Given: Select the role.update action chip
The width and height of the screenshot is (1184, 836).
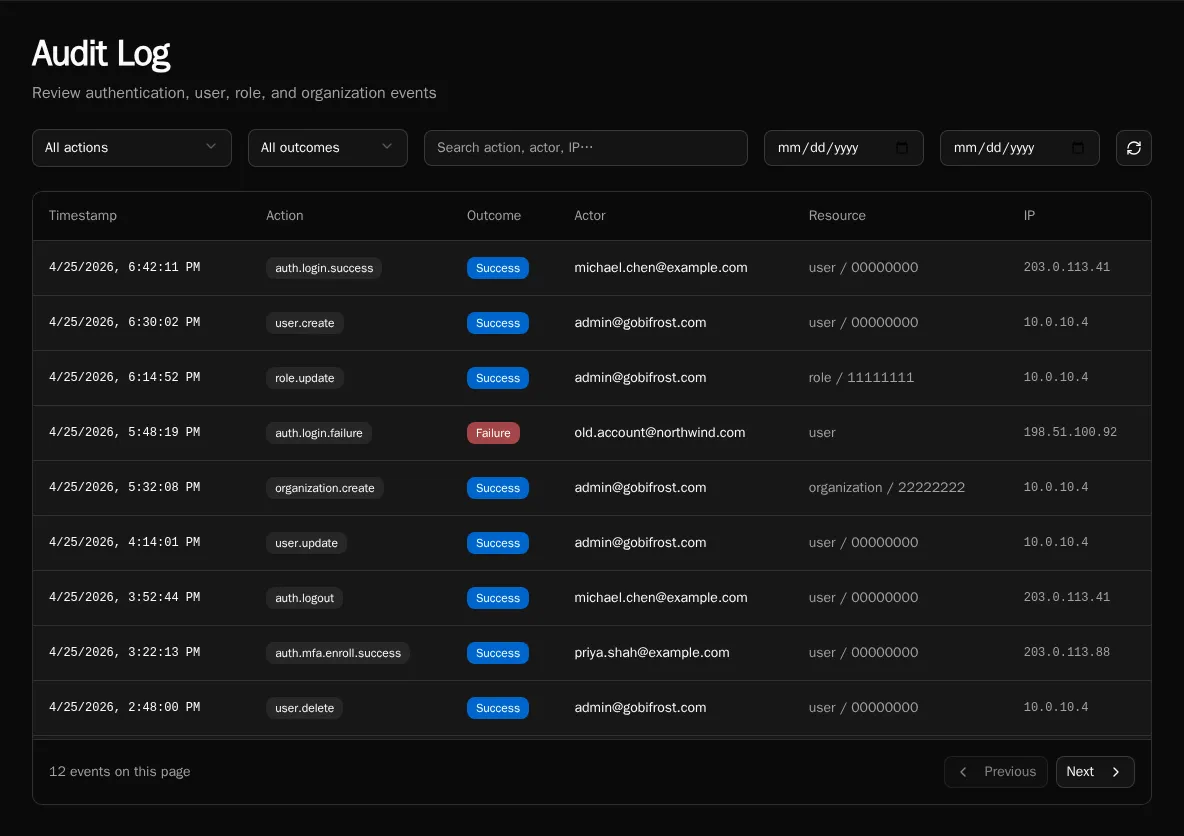Looking at the screenshot, I should point(305,378).
